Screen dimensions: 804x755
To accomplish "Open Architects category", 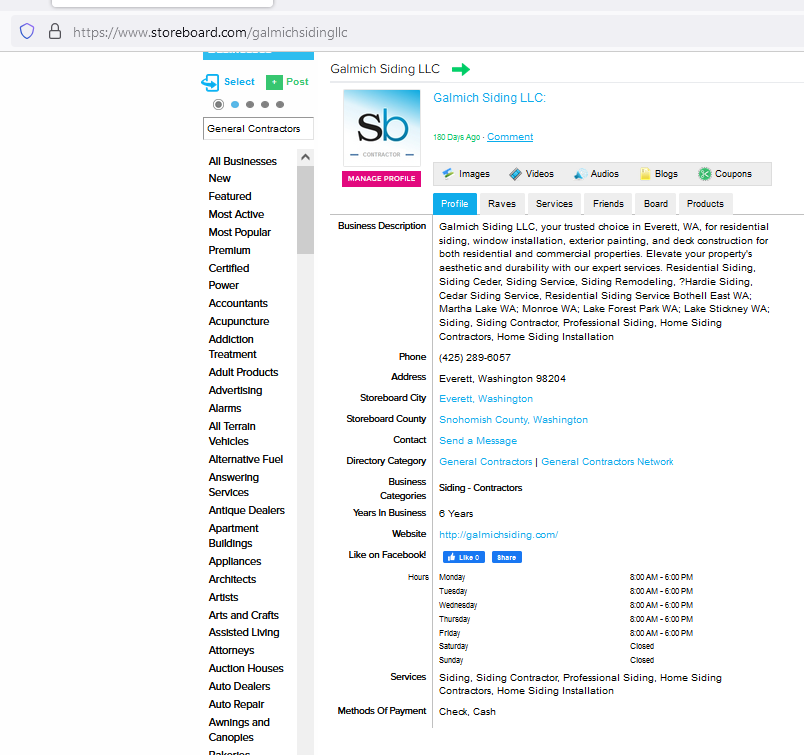I will pyautogui.click(x=232, y=579).
